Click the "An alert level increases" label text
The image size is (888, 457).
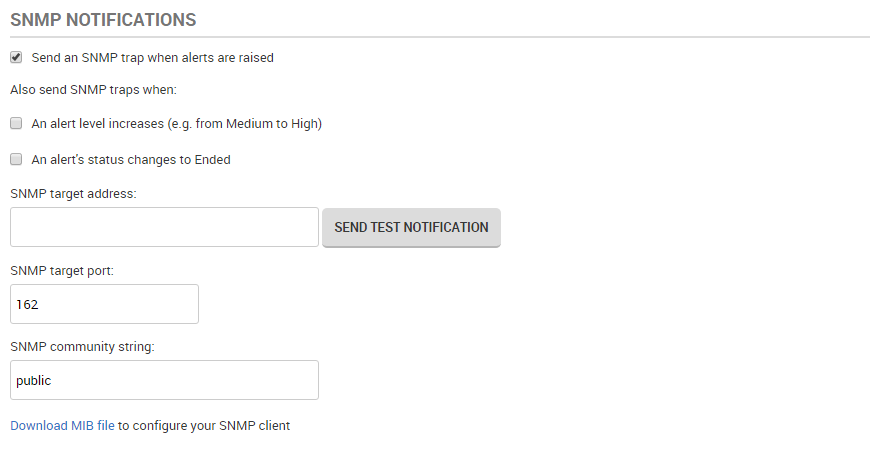[176, 124]
